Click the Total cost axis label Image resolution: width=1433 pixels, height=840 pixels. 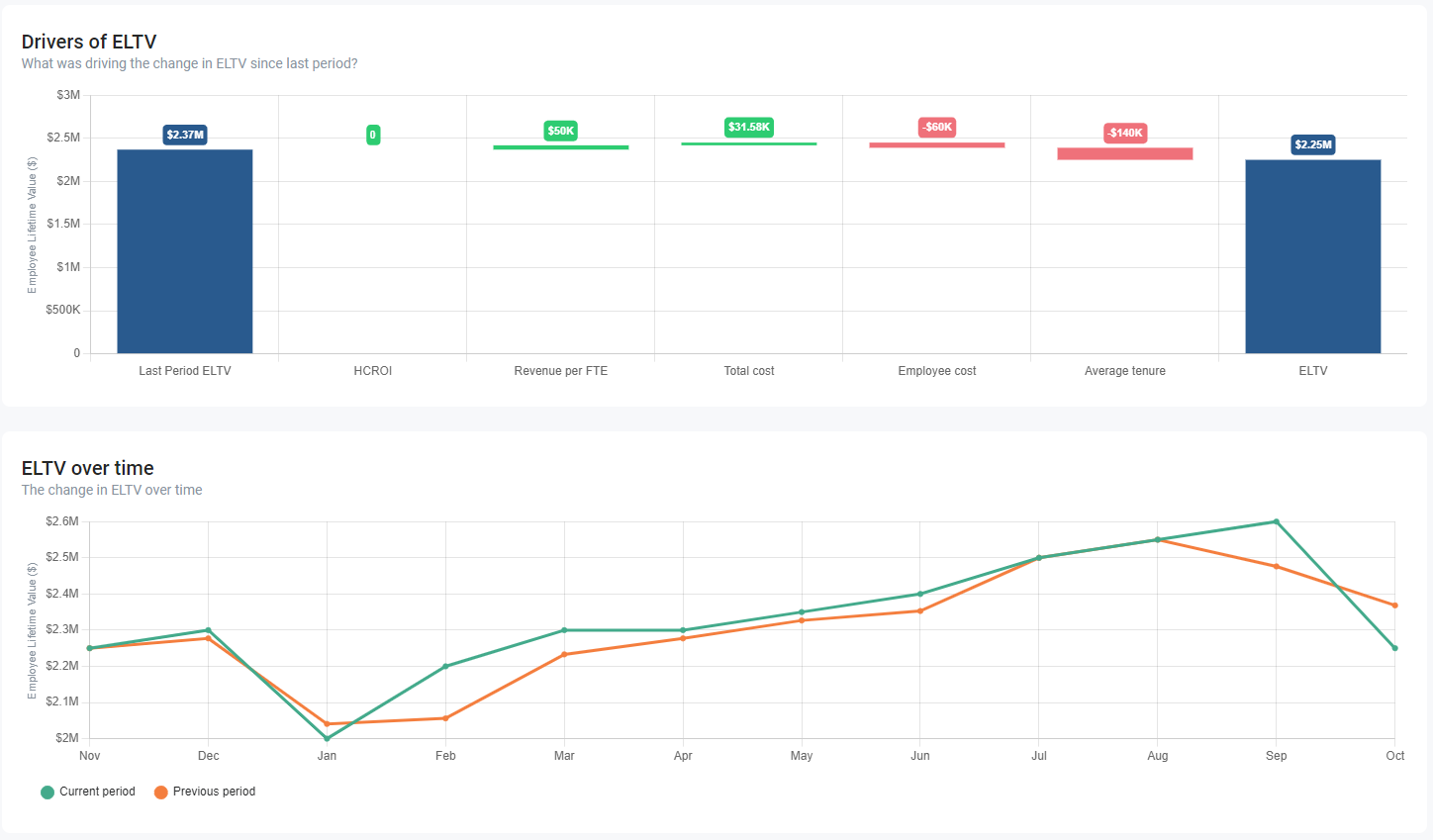click(x=749, y=371)
